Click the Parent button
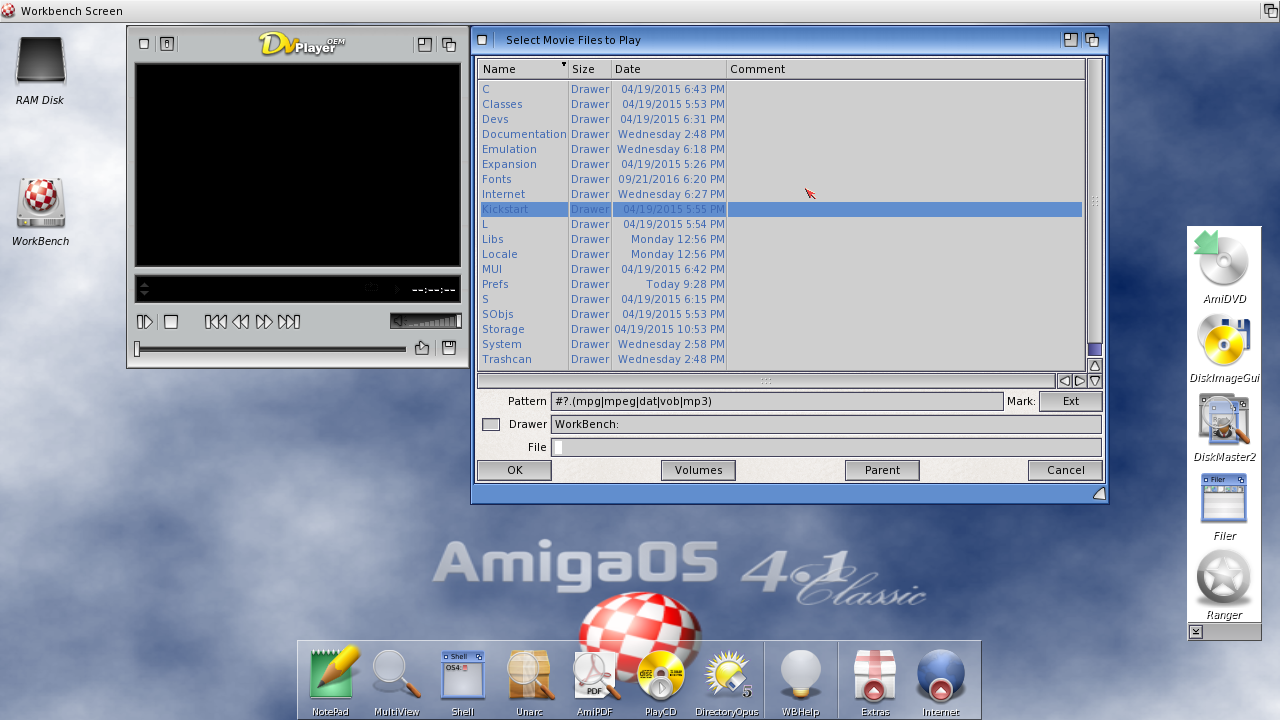 [882, 470]
